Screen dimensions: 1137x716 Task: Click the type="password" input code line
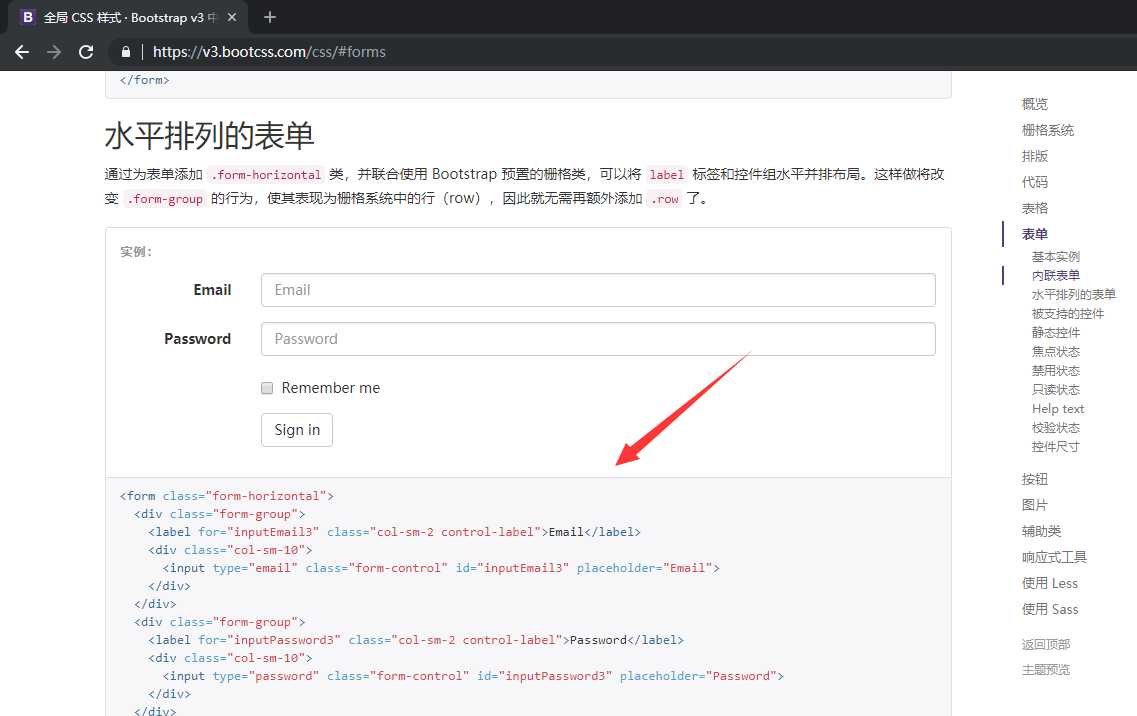(474, 676)
